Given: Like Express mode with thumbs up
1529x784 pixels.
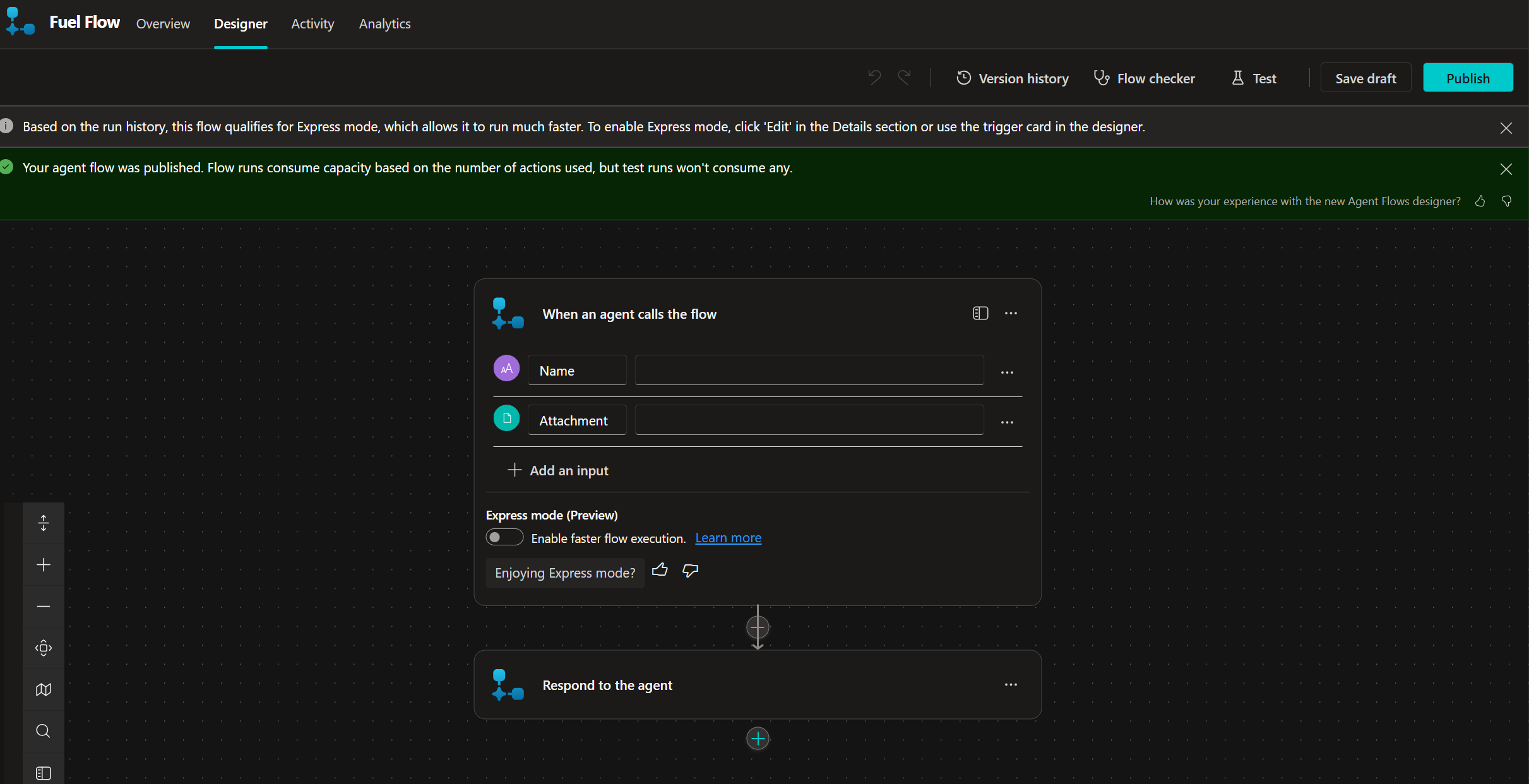Looking at the screenshot, I should click(x=660, y=570).
